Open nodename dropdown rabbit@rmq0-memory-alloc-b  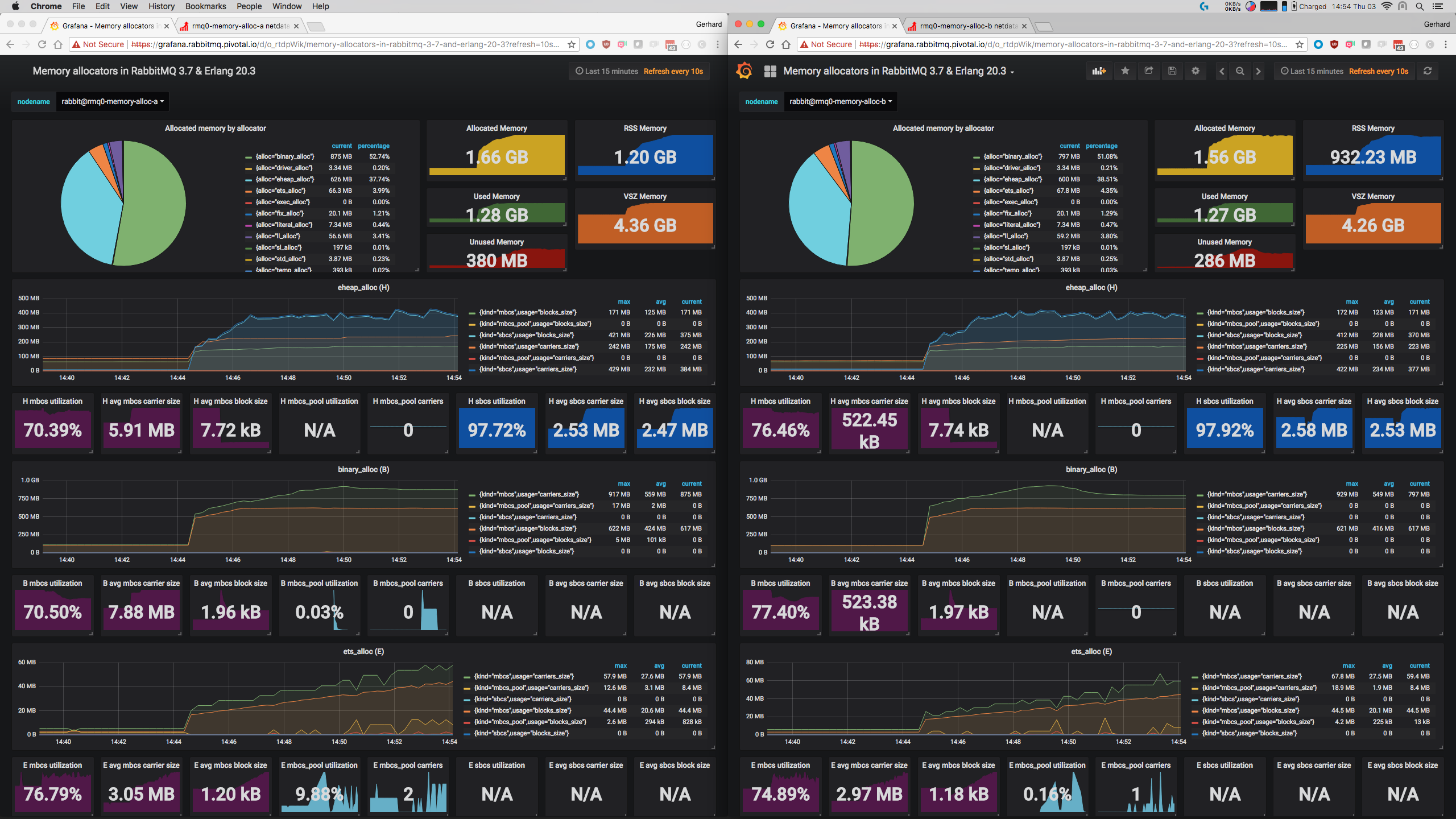tap(841, 102)
